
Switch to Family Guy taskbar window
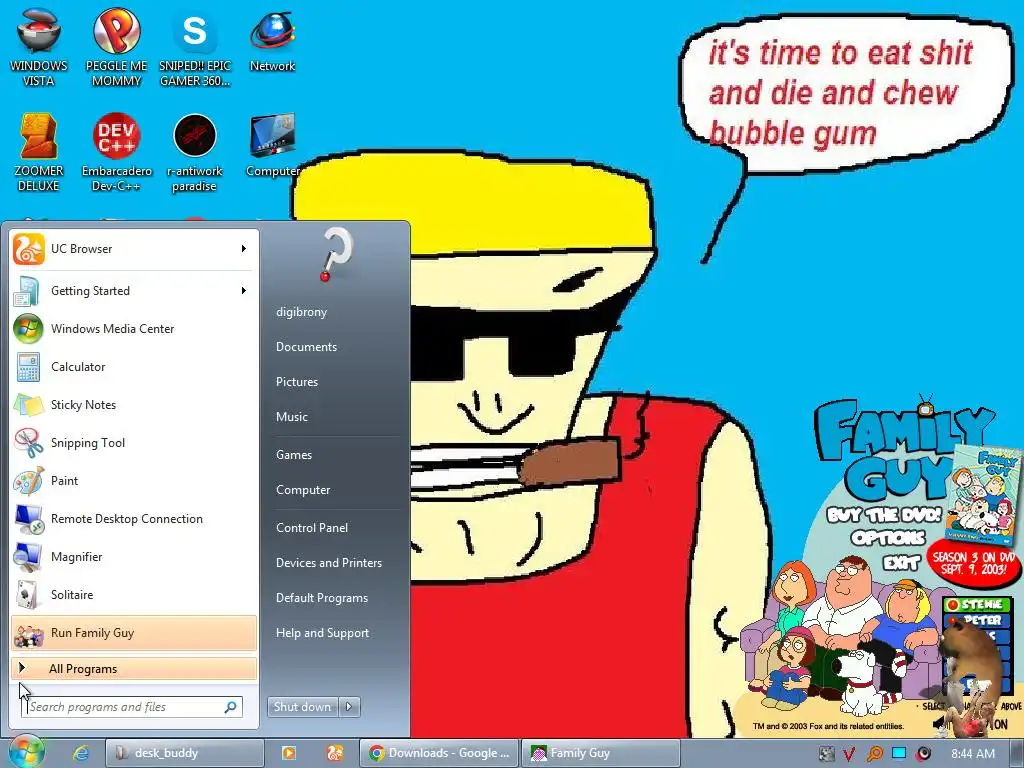(x=601, y=753)
